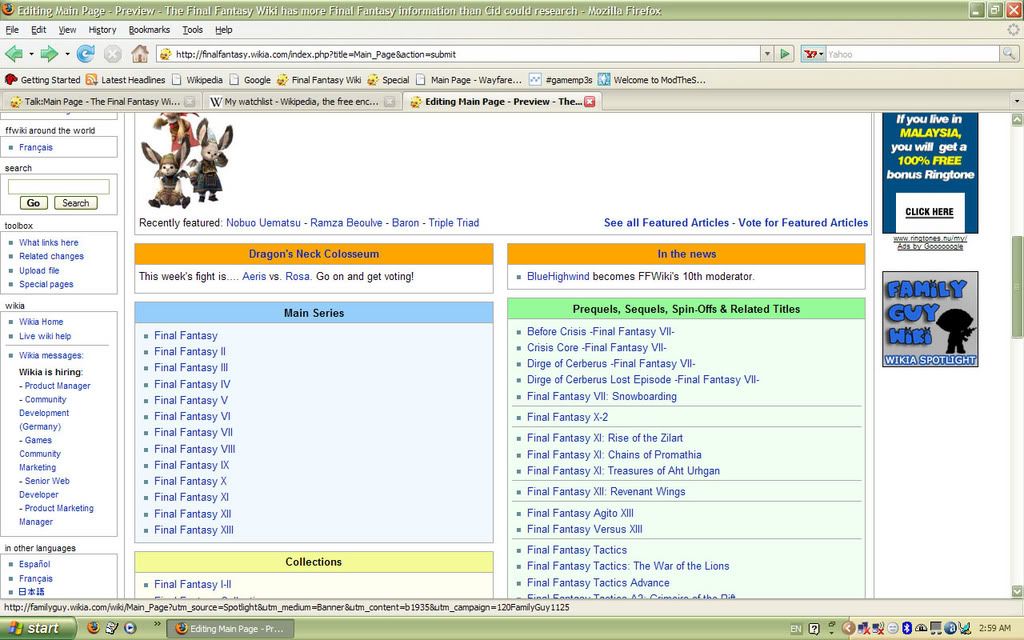1024x640 pixels.
Task: Click the green Go arrow beside address bar
Action: pyautogui.click(x=785, y=54)
